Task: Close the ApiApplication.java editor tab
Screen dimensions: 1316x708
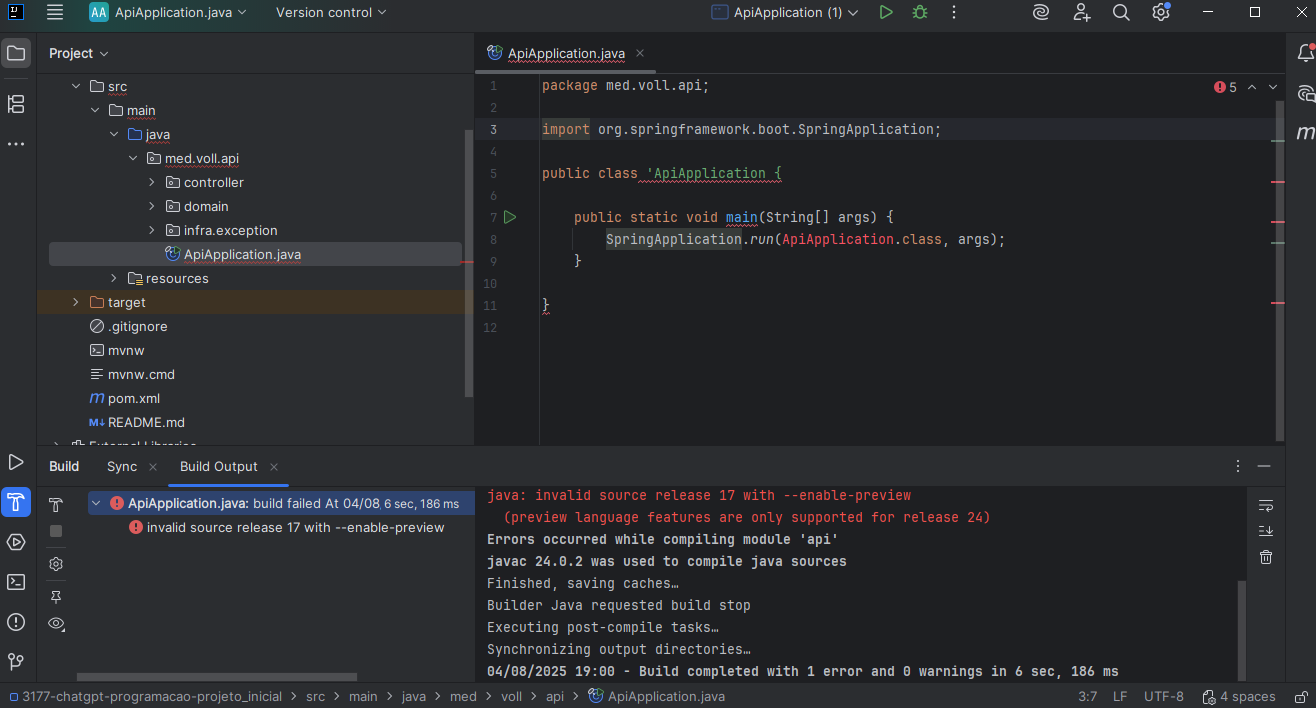Action: pos(640,53)
